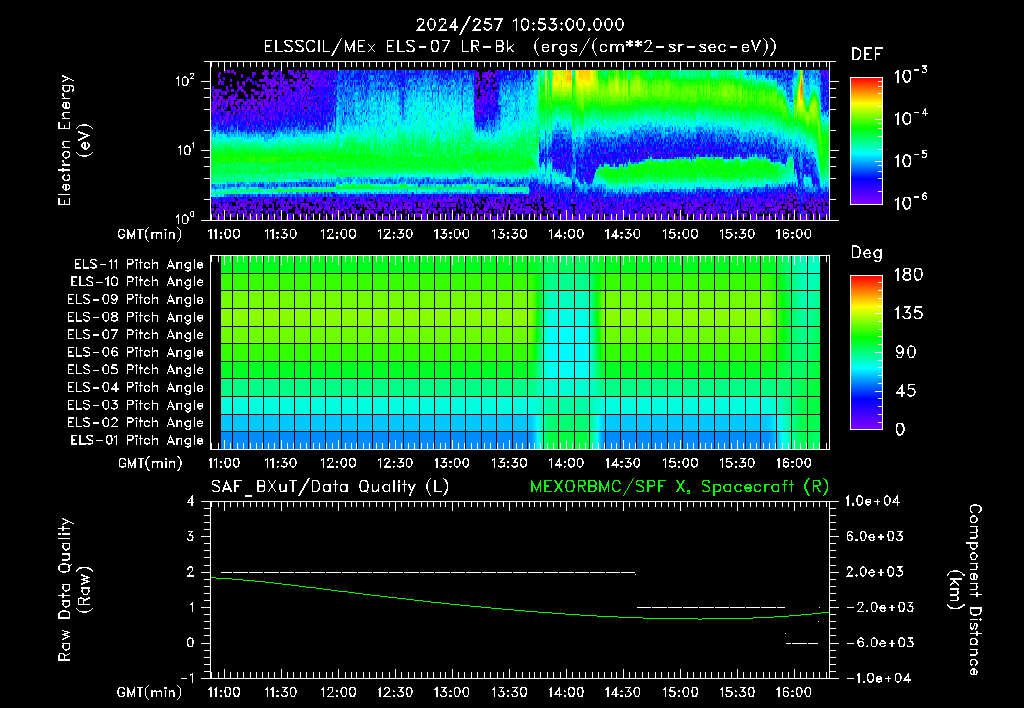The image size is (1024, 708).
Task: Click the 12:30 tick under the spectrogram
Action: click(x=394, y=234)
